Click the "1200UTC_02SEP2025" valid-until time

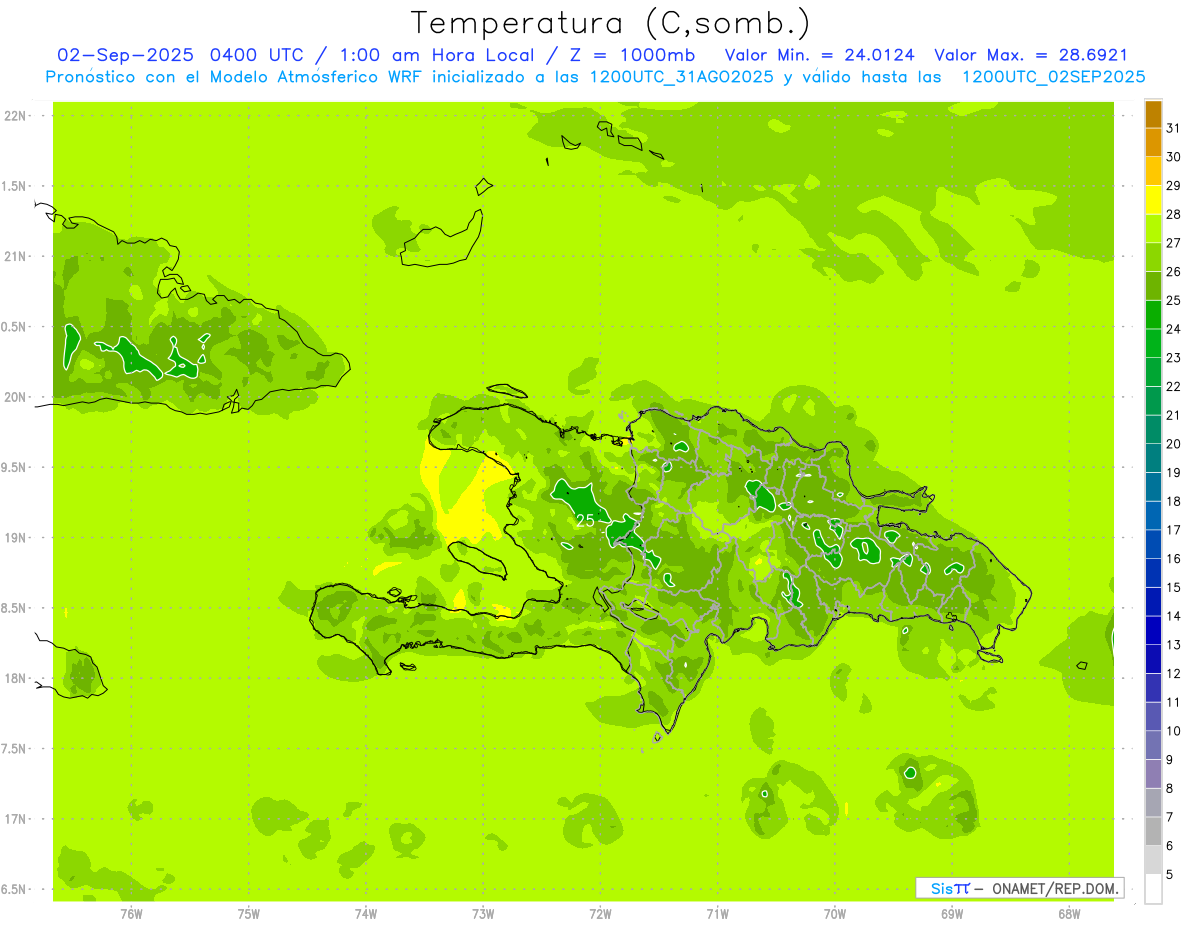pyautogui.click(x=1054, y=77)
